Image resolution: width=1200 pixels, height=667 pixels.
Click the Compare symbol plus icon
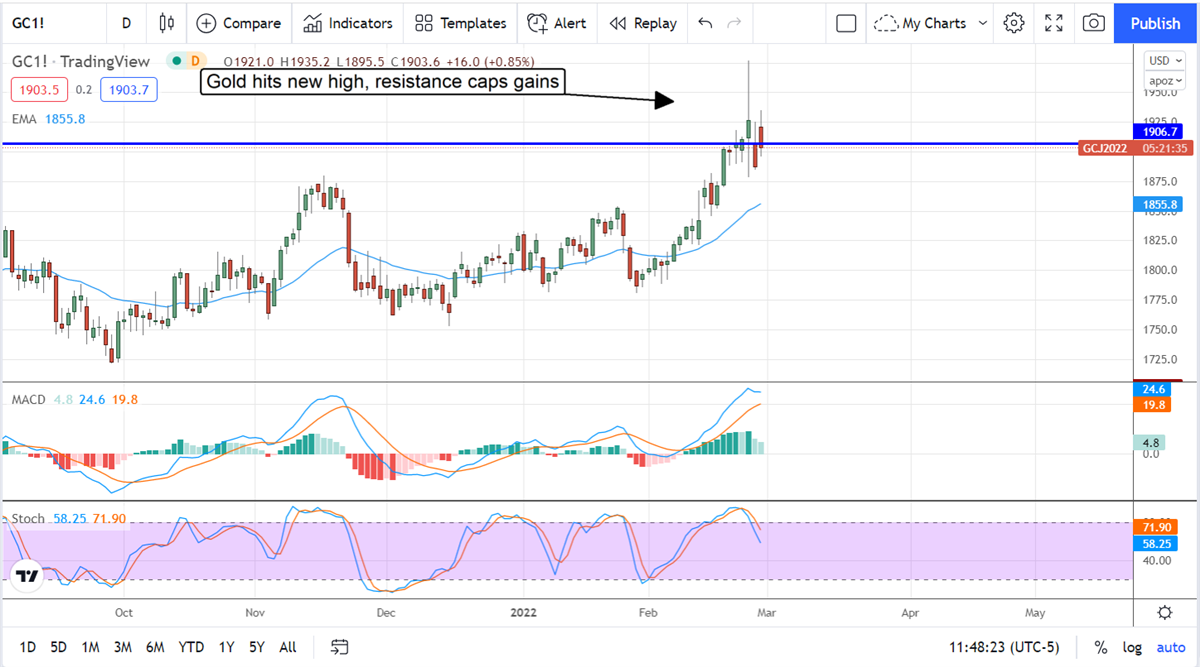[206, 23]
